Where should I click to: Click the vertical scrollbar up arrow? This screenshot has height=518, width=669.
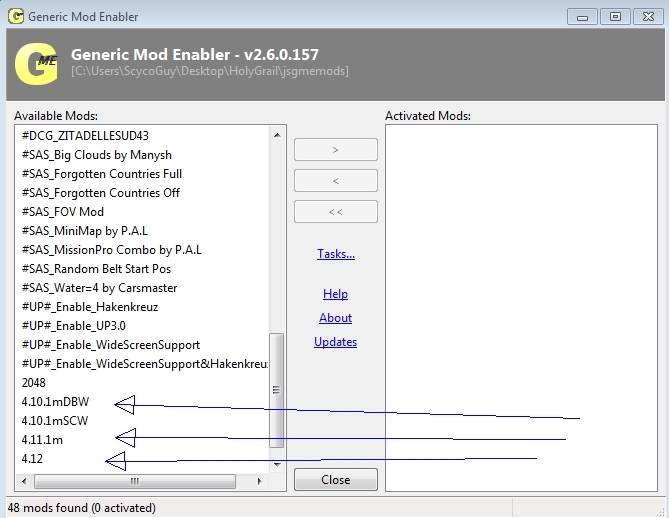pyautogui.click(x=277, y=135)
